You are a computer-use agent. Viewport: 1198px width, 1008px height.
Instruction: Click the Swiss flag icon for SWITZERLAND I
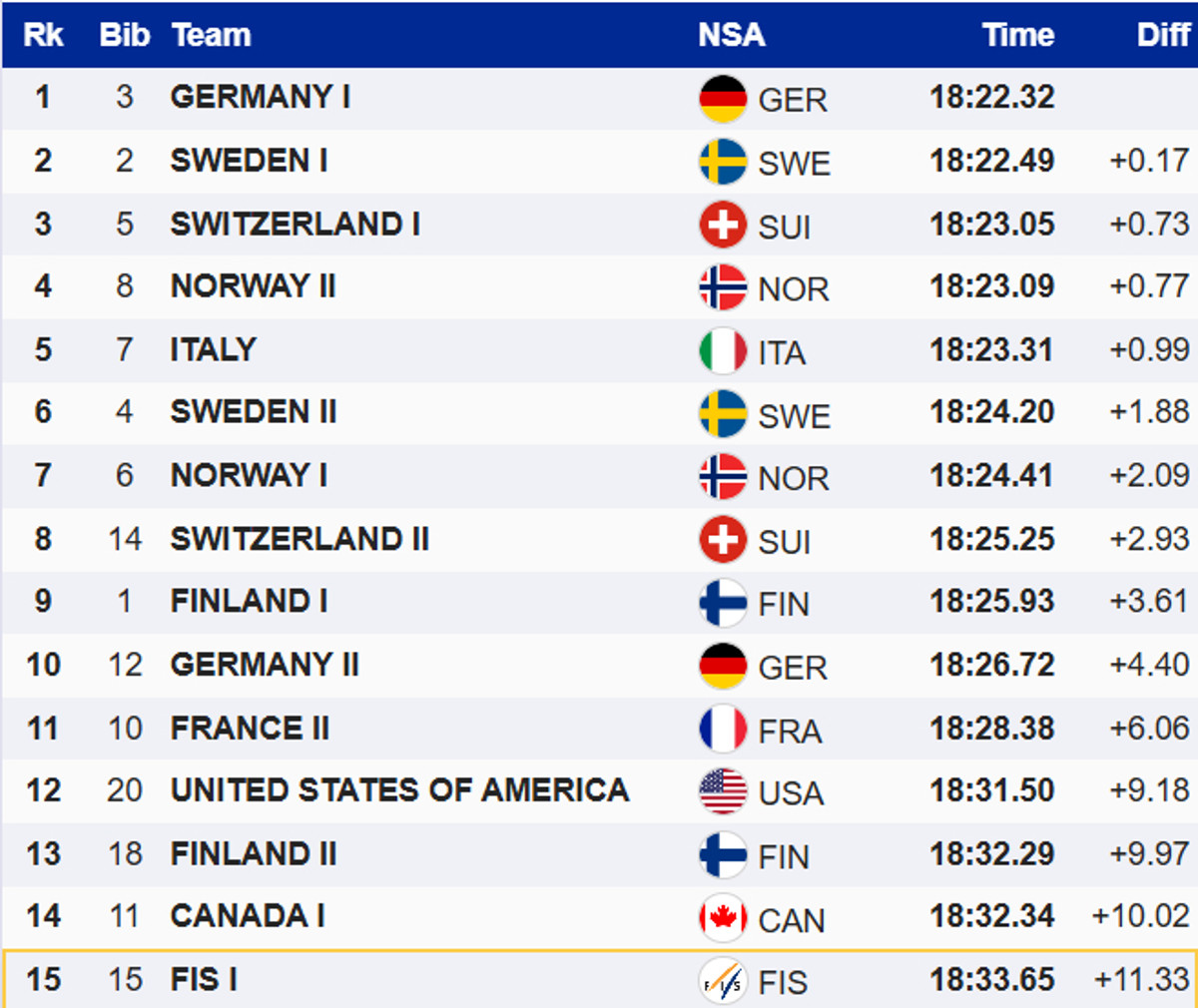(x=723, y=225)
